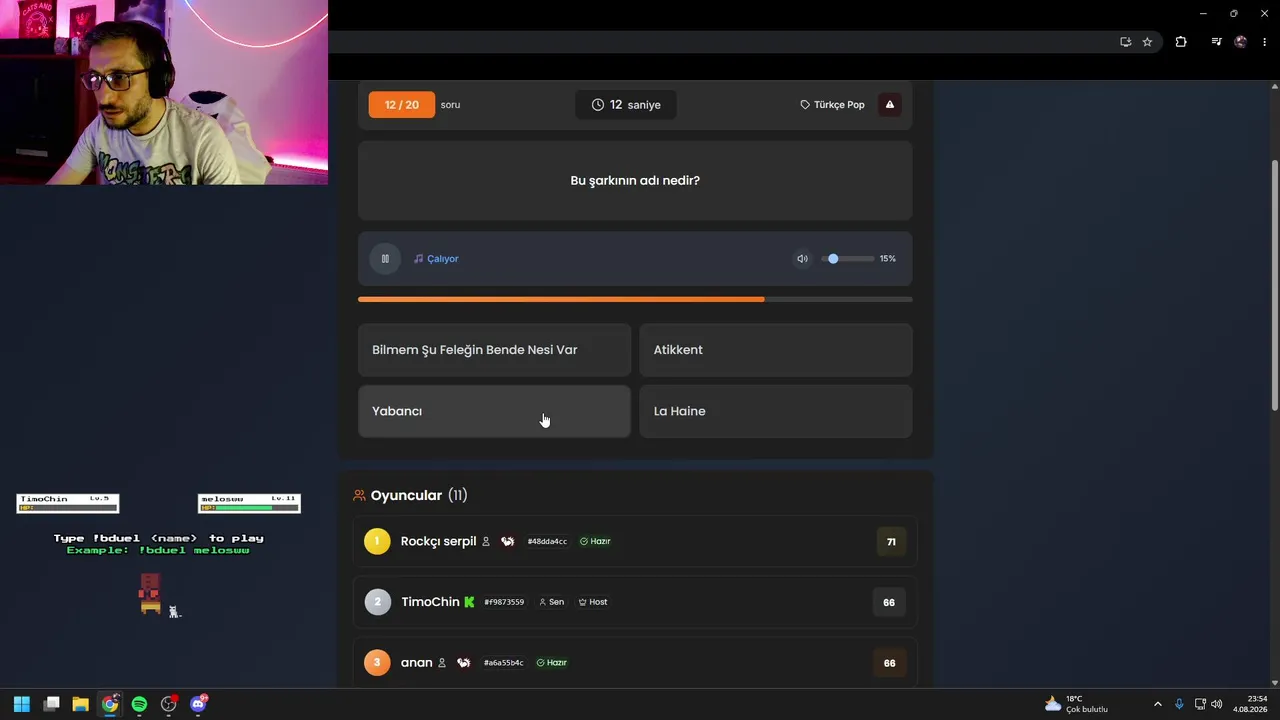Switch to Chrome on the taskbar
The height and width of the screenshot is (720, 1280).
(110, 704)
